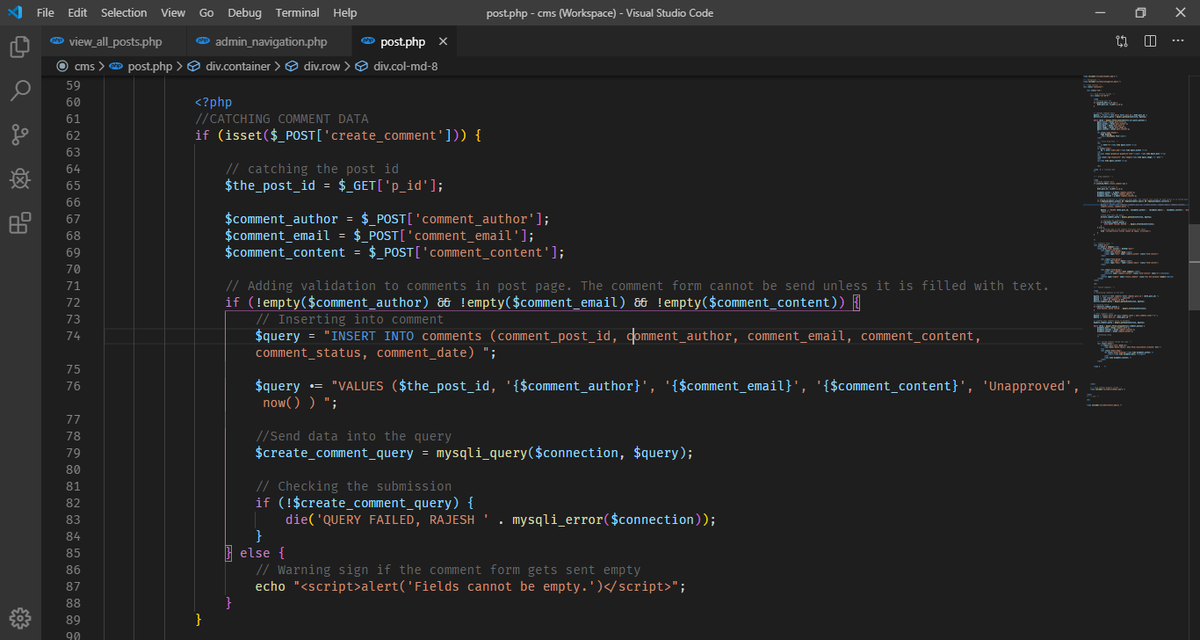Click the cms breadcrumb segment
Screen dimensions: 1200x640
84,66
